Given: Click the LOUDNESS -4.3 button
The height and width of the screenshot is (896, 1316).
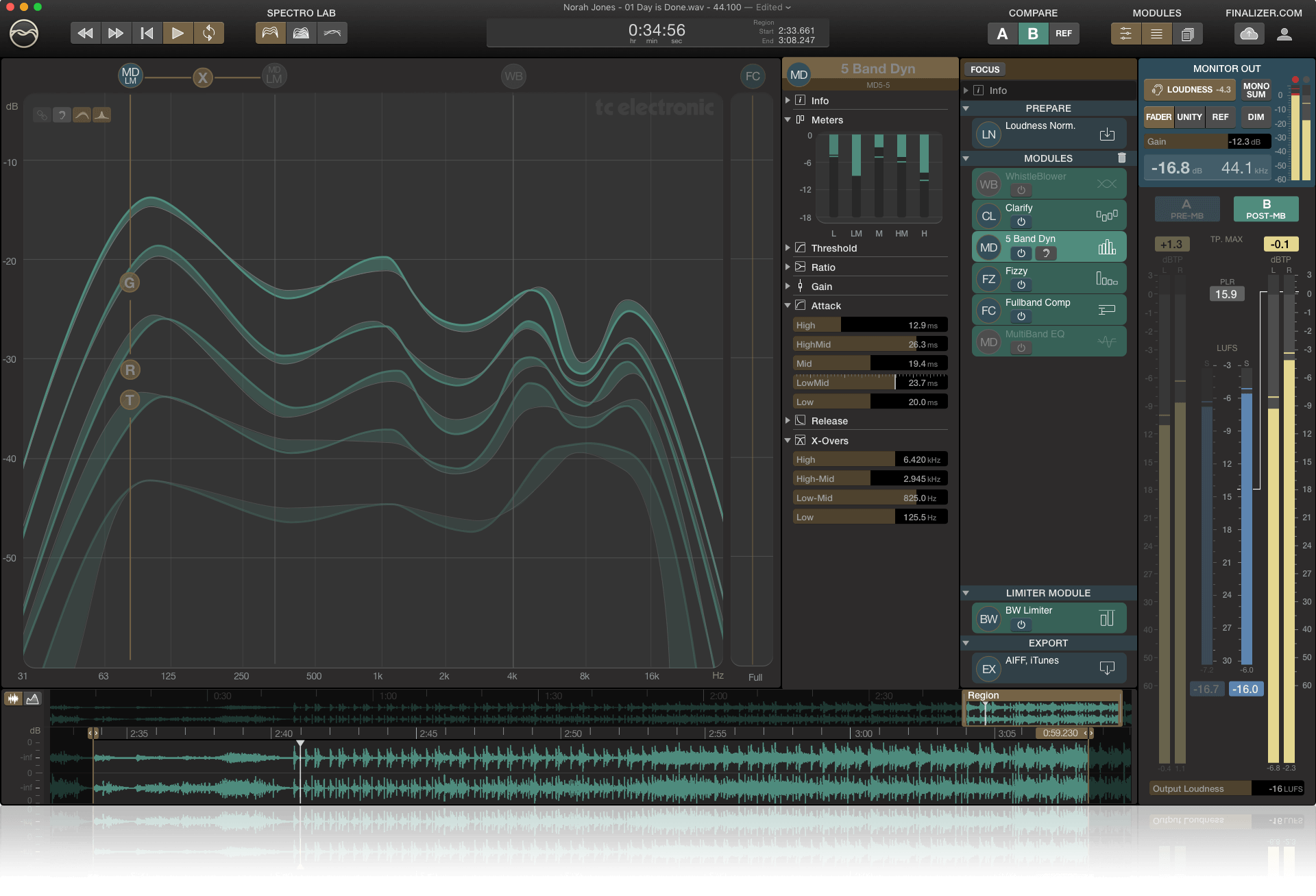Looking at the screenshot, I should pos(1191,90).
